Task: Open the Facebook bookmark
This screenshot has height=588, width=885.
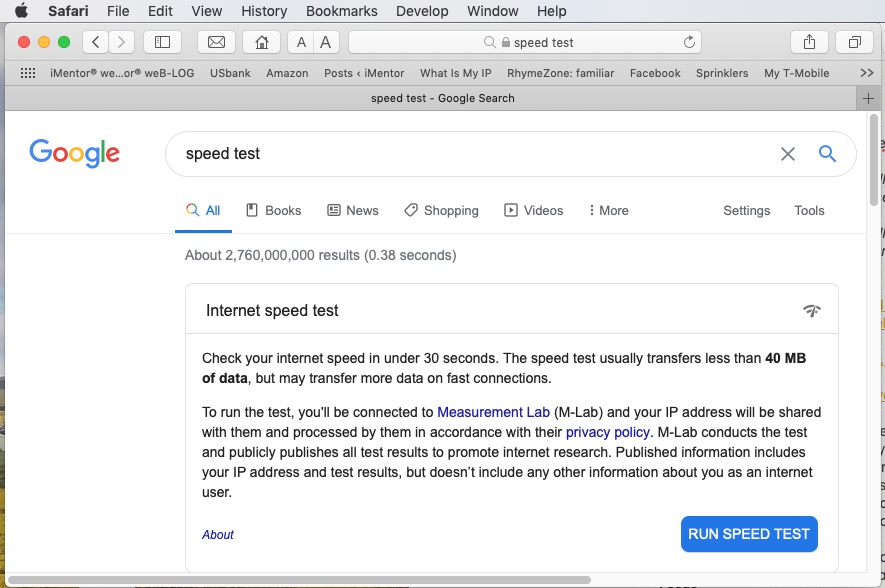Action: click(x=655, y=73)
